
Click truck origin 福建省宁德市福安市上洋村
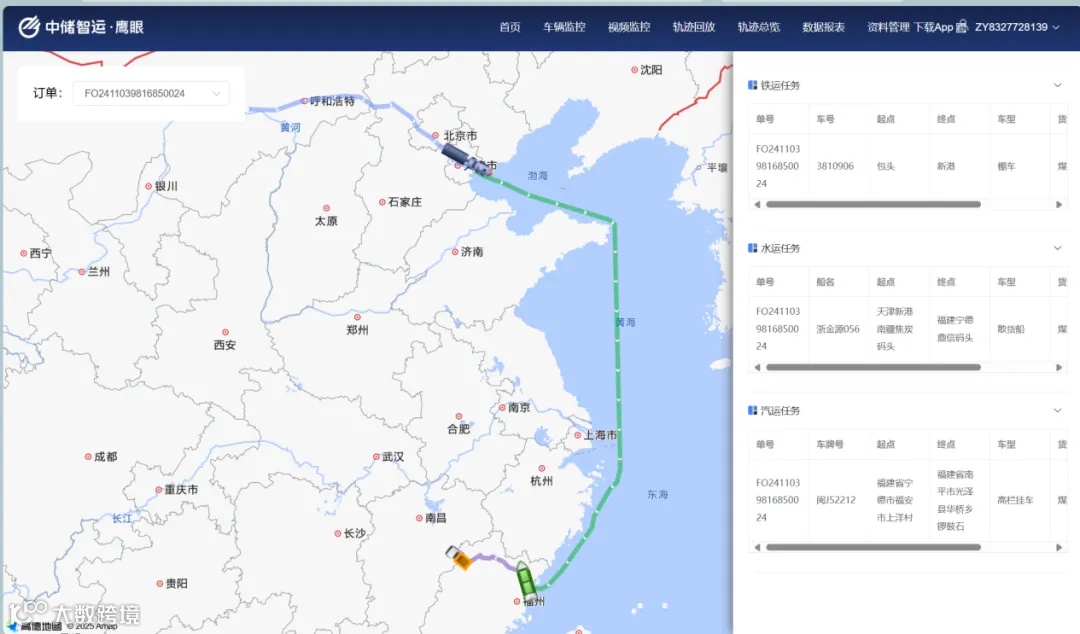coord(895,500)
